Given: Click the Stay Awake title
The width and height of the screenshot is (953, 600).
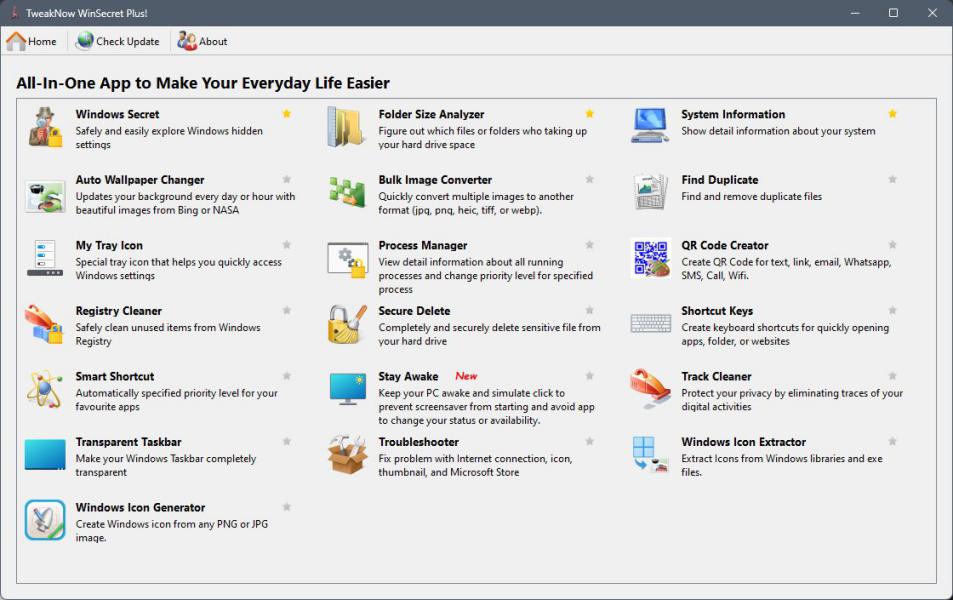Looking at the screenshot, I should (x=408, y=377).
